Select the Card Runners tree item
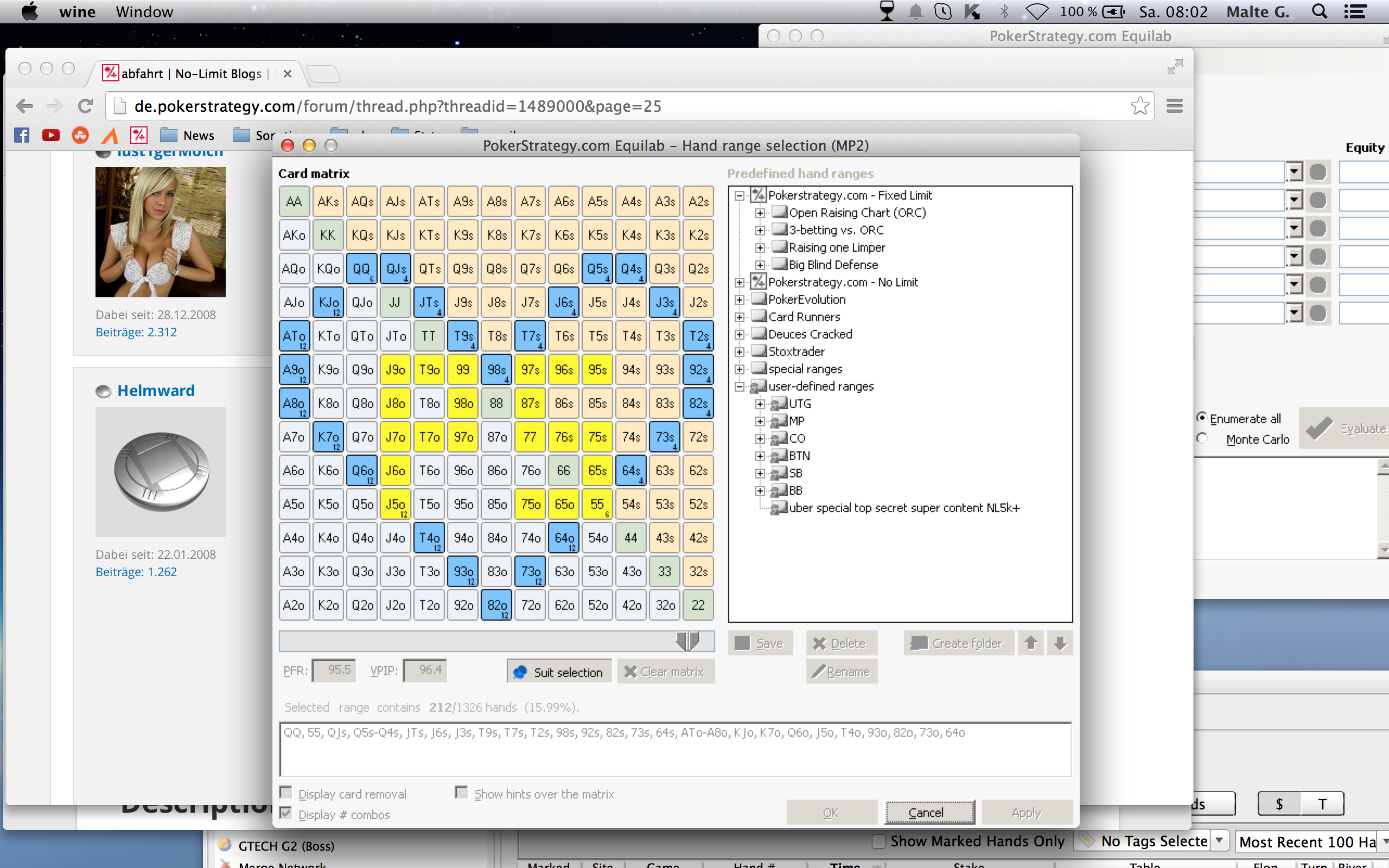The width and height of the screenshot is (1389, 868). click(804, 317)
